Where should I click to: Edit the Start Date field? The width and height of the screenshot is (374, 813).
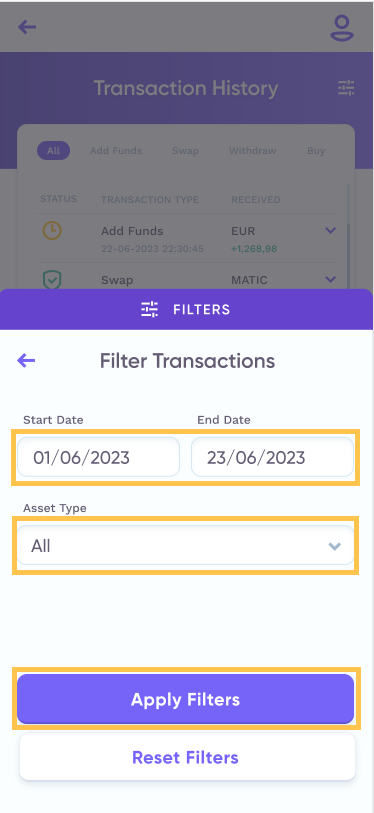(x=99, y=457)
